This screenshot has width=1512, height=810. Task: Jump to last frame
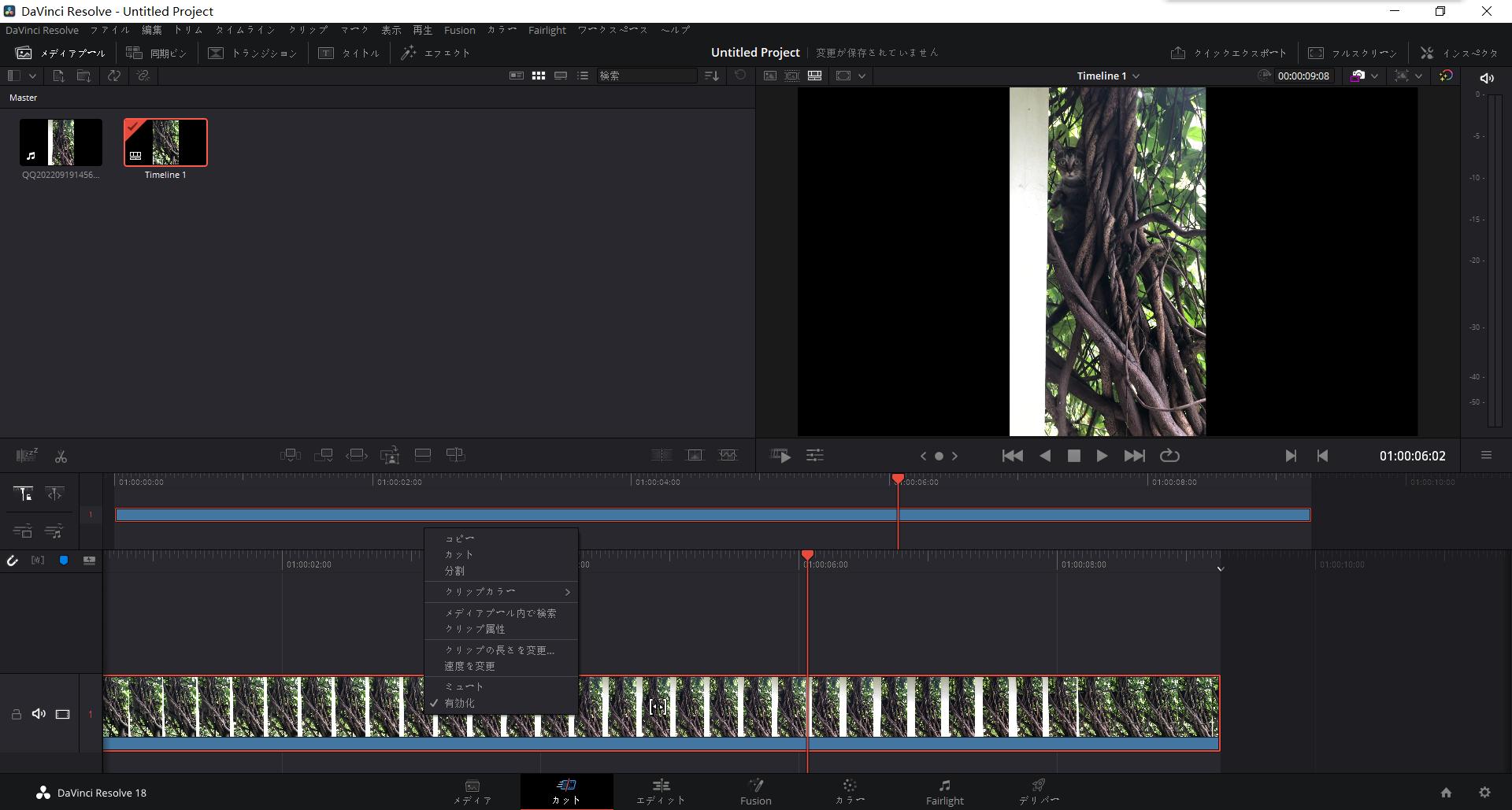[1134, 456]
